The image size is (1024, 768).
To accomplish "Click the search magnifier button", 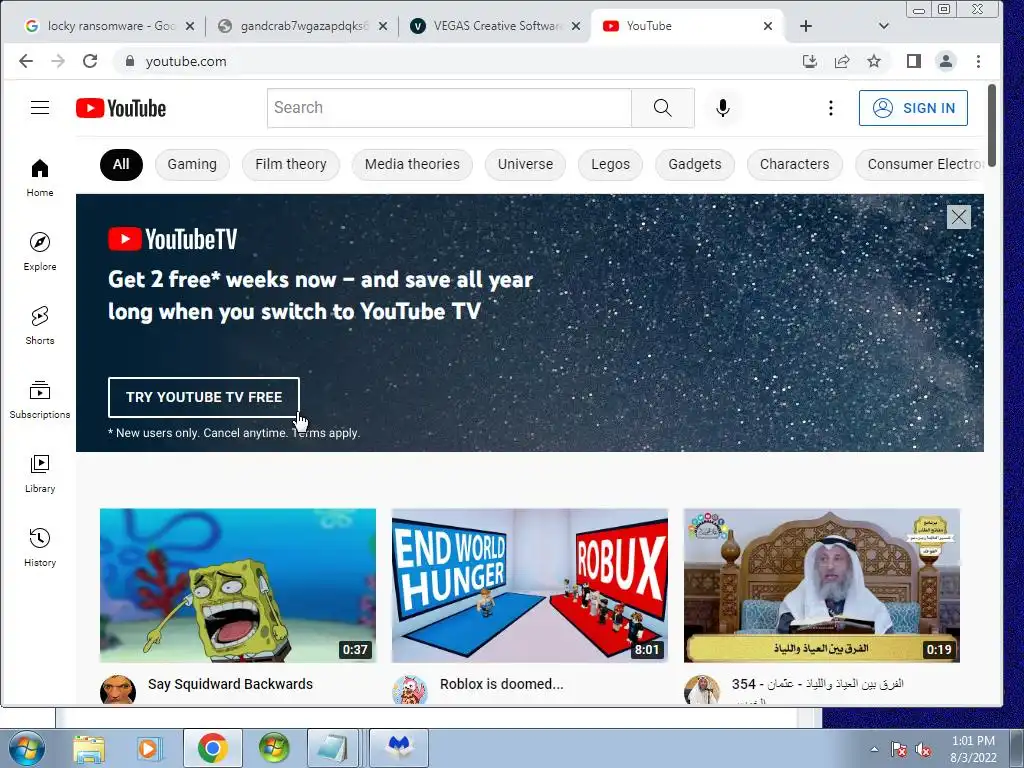I will pos(662,108).
